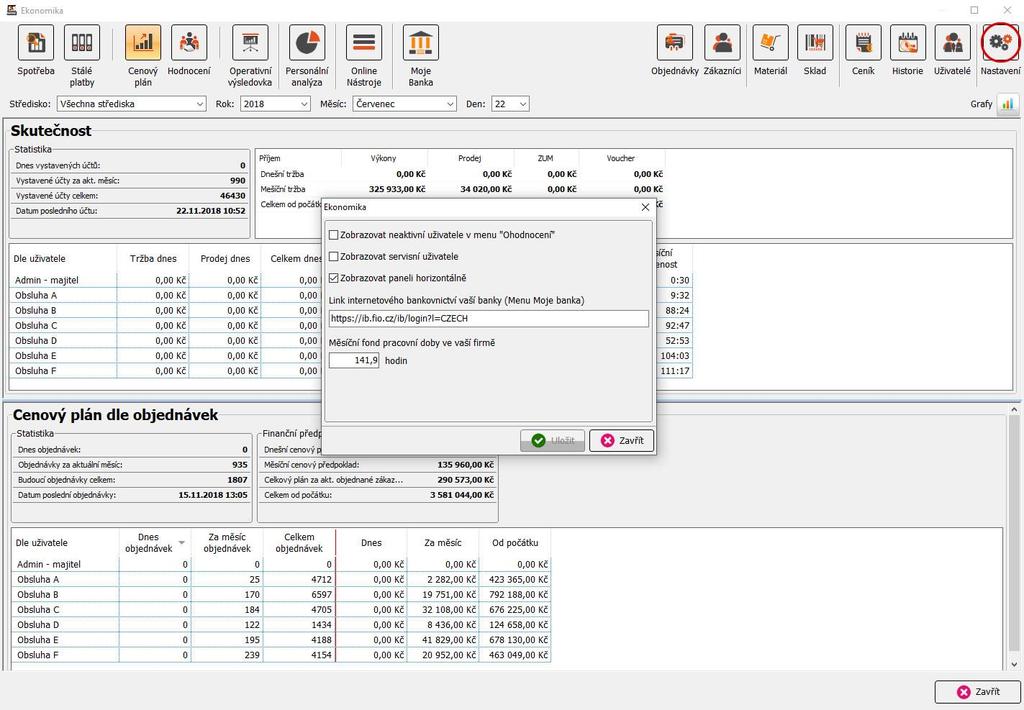Image resolution: width=1024 pixels, height=710 pixels.
Task: Select the Cenový plán toolbar icon
Action: (x=143, y=43)
